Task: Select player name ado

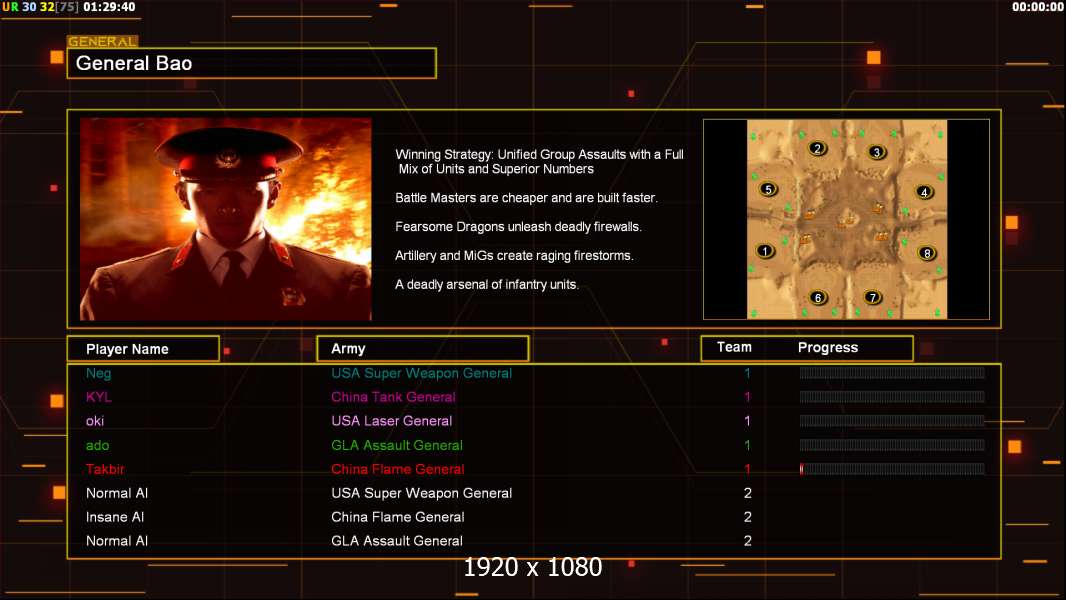Action: click(x=97, y=445)
